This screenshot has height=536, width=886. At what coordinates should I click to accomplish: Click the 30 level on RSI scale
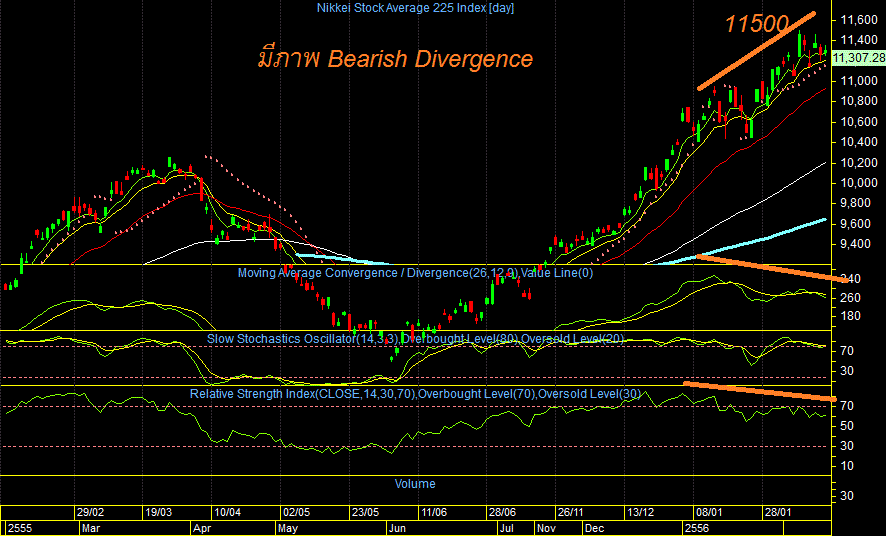pyautogui.click(x=846, y=446)
